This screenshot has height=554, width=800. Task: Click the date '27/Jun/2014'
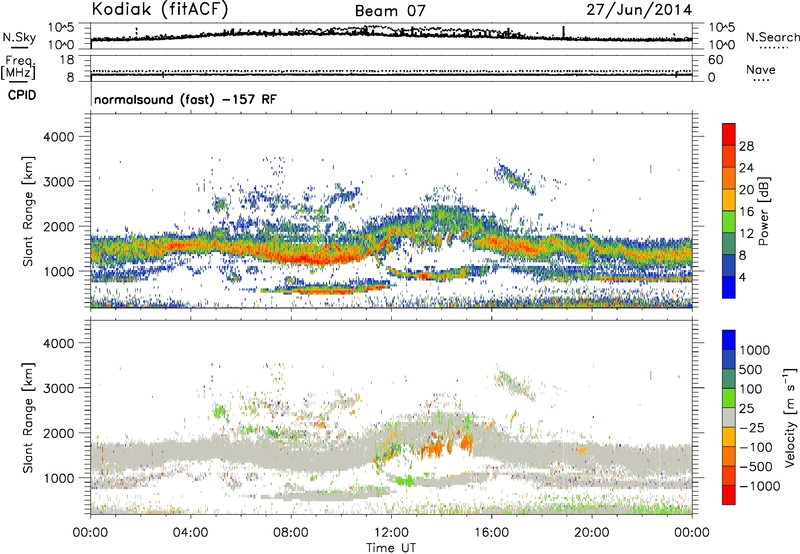639,10
